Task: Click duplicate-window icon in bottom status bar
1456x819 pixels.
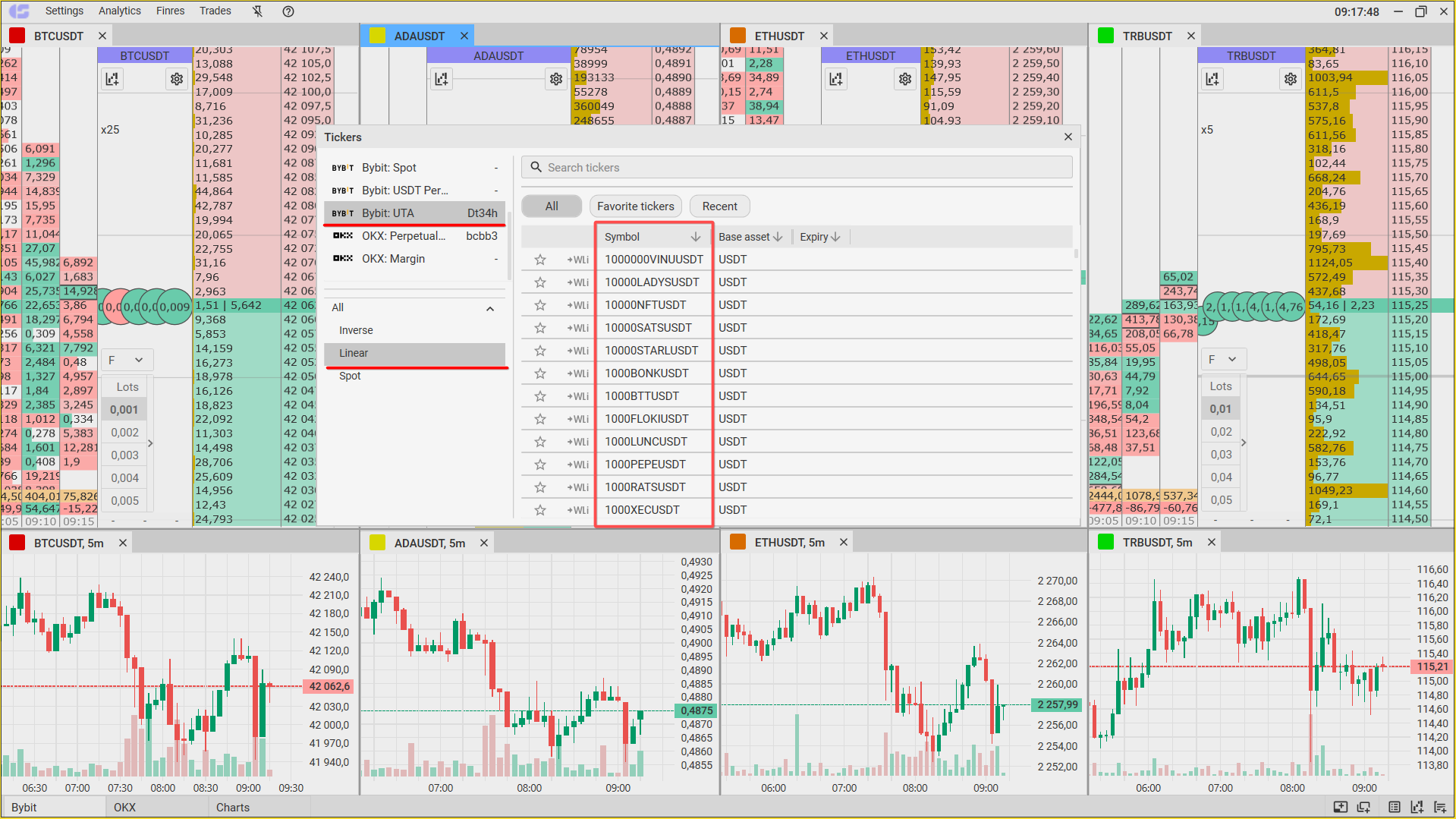Action: coord(1363,807)
